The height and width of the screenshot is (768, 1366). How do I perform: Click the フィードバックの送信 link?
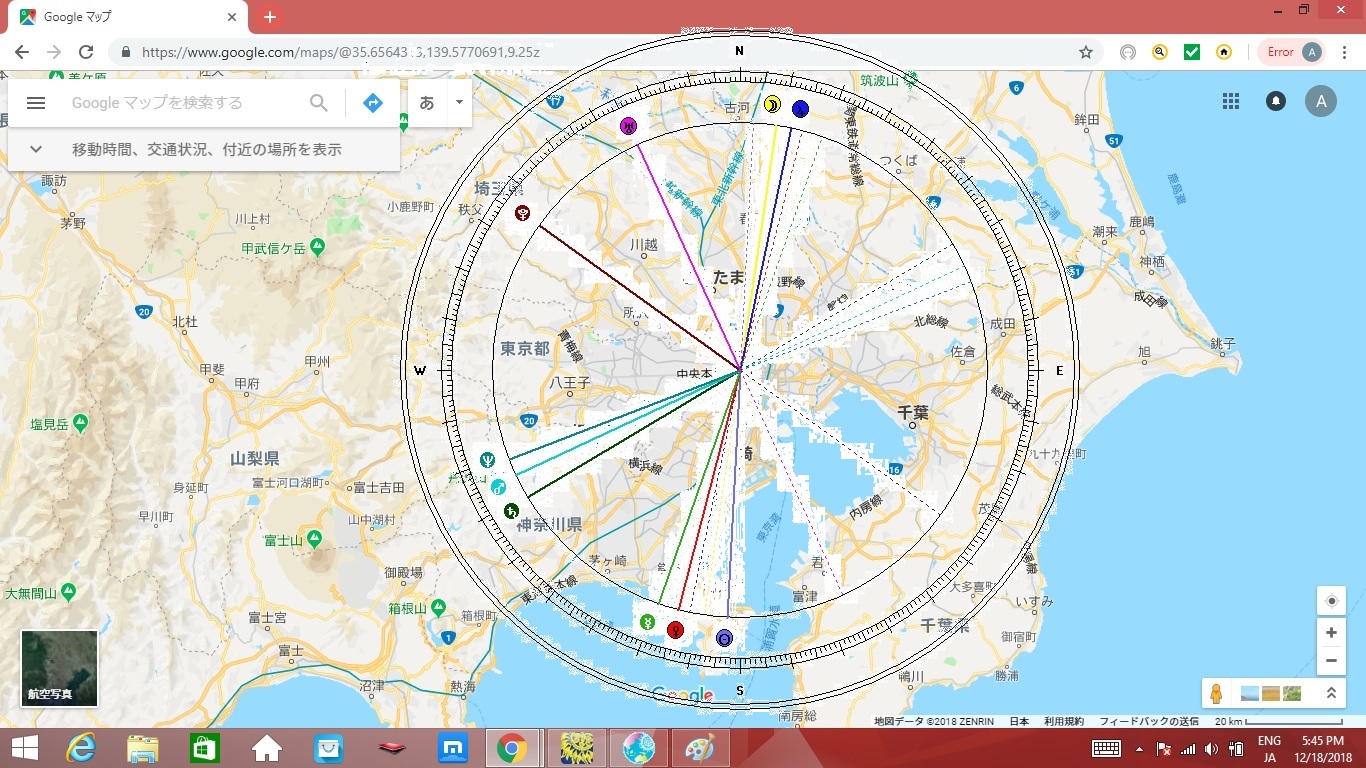point(1149,721)
